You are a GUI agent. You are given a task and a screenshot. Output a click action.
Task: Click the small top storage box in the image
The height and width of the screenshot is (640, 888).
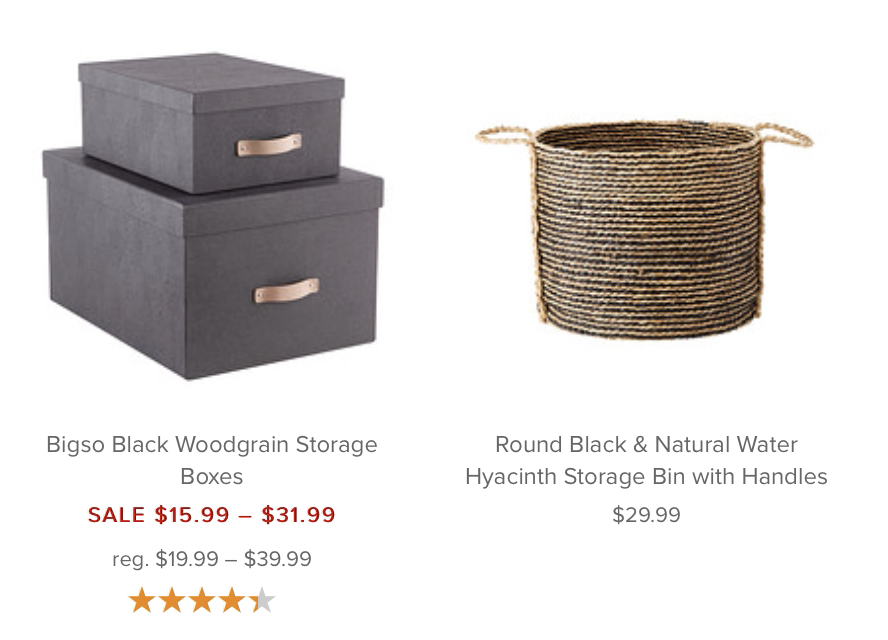(x=212, y=122)
